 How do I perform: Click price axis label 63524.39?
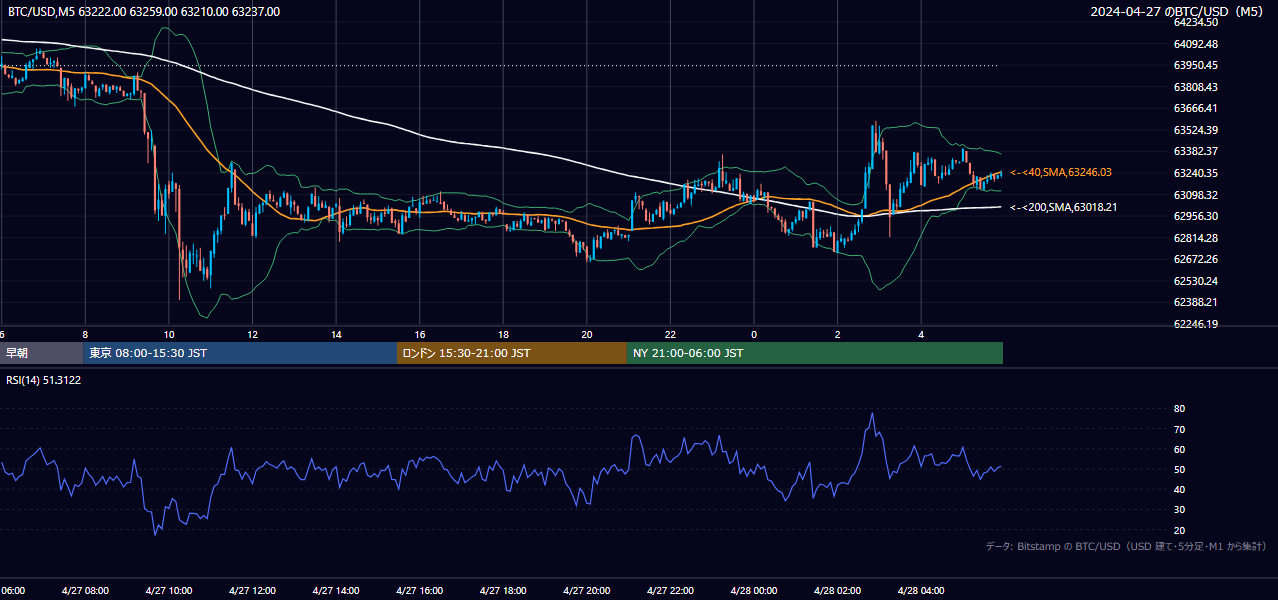pos(1196,130)
